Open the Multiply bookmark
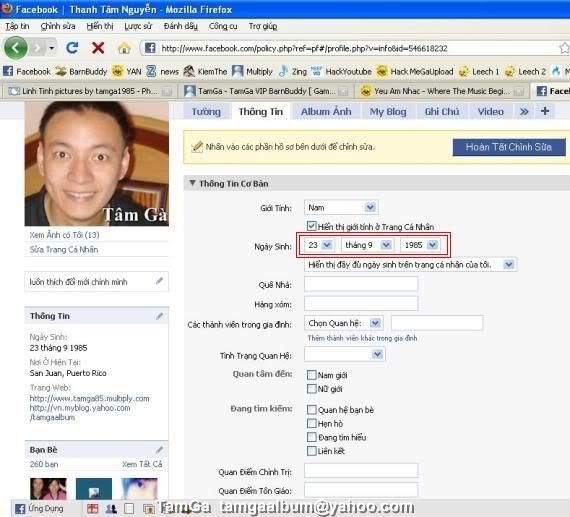570x517 pixels. coord(252,71)
